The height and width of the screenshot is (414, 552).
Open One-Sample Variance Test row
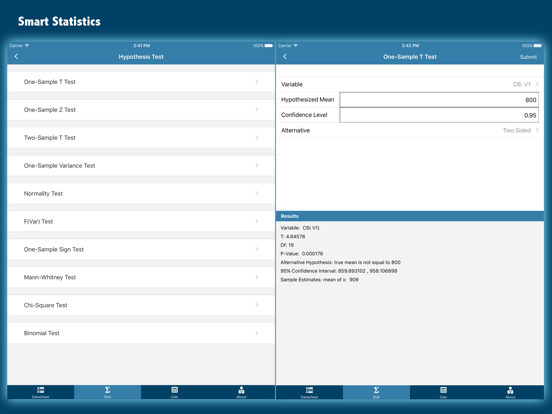[x=141, y=165]
